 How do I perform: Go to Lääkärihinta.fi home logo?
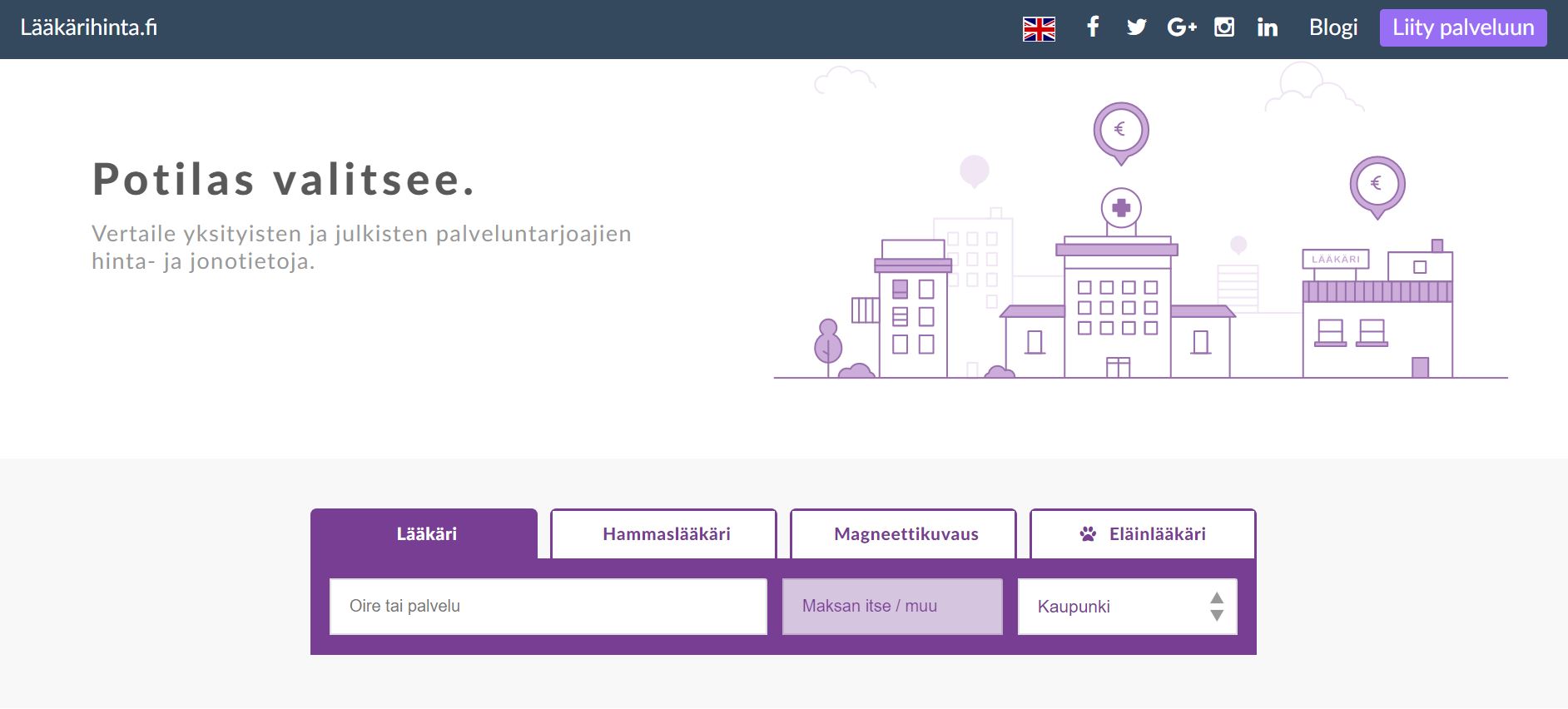(x=89, y=28)
